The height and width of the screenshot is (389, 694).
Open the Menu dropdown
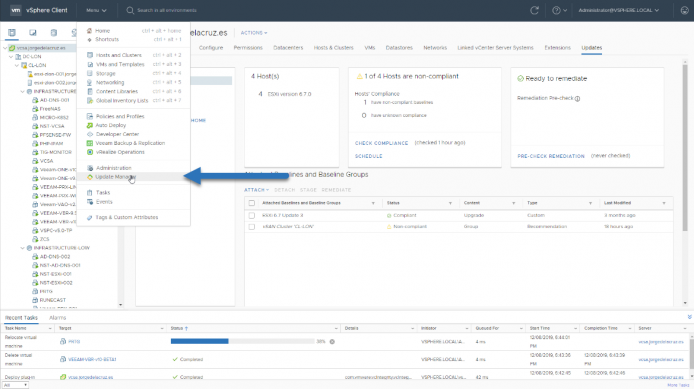(x=96, y=10)
